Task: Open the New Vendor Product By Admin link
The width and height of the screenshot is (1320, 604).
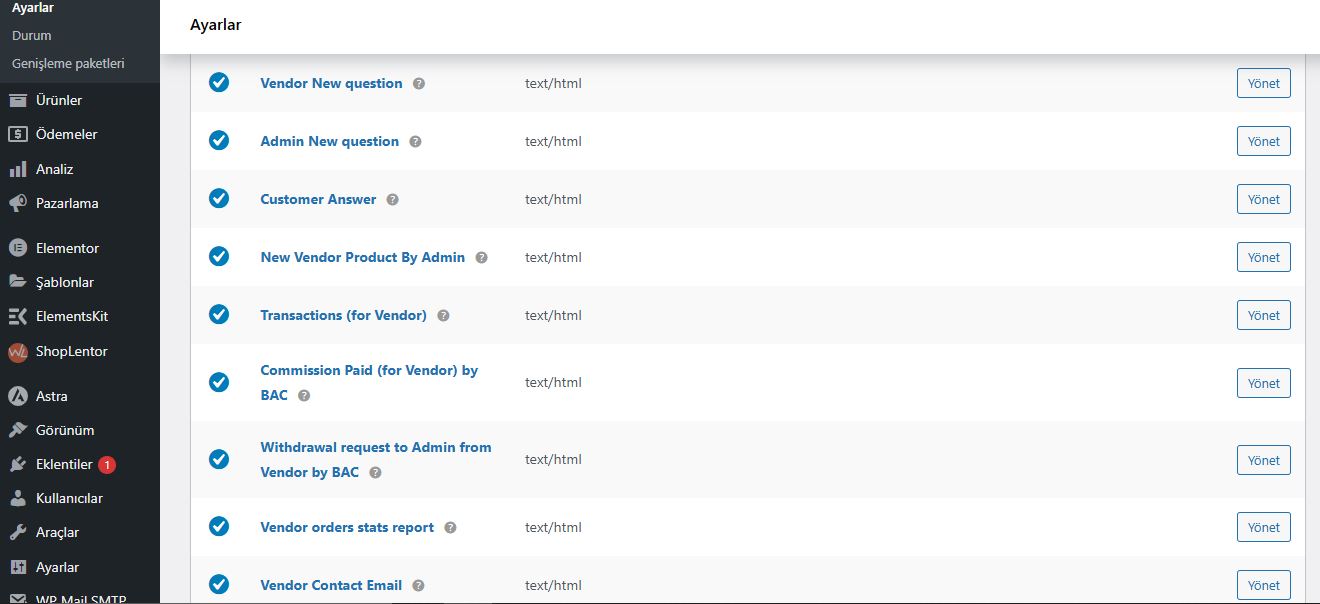Action: (362, 257)
